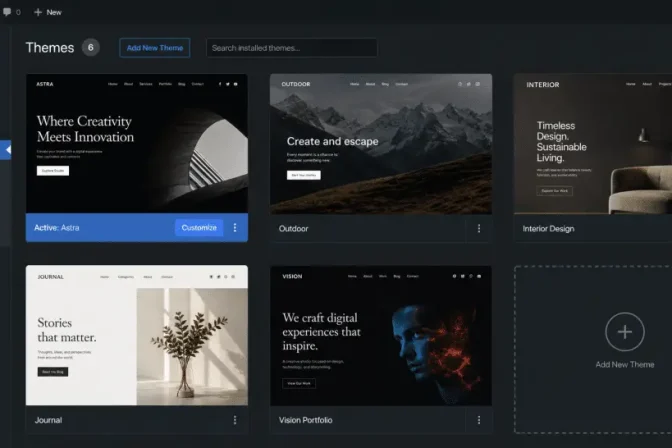This screenshot has height=448, width=672.
Task: Click the circled plus Add New Theme icon
Action: (624, 332)
